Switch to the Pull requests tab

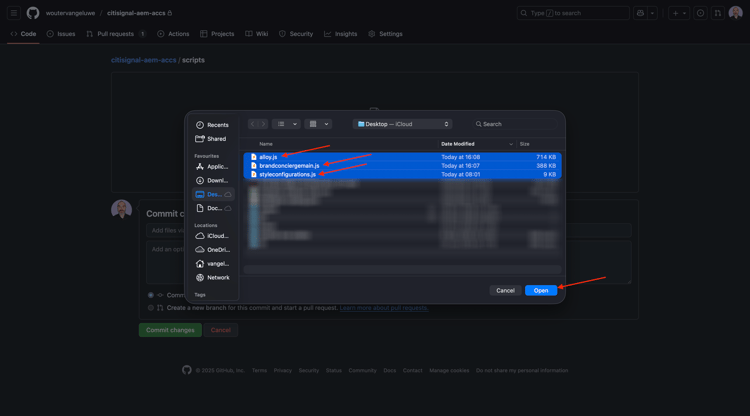(116, 34)
